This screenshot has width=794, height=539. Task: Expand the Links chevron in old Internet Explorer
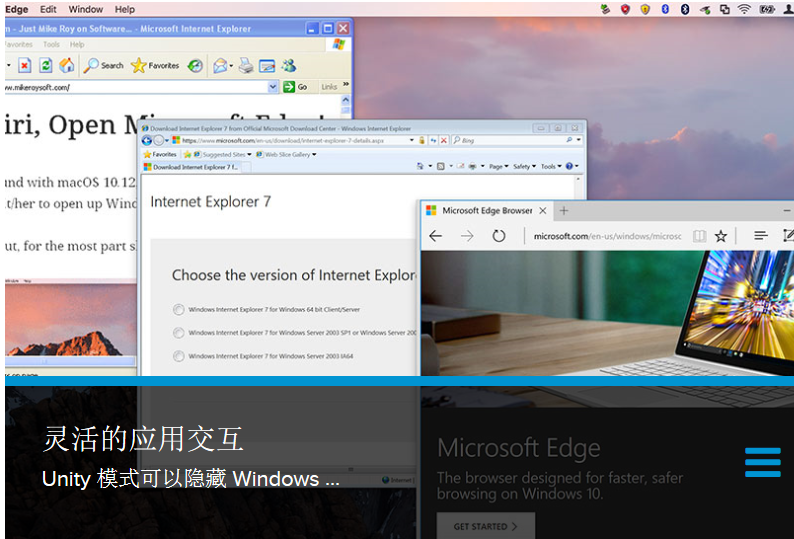(346, 85)
